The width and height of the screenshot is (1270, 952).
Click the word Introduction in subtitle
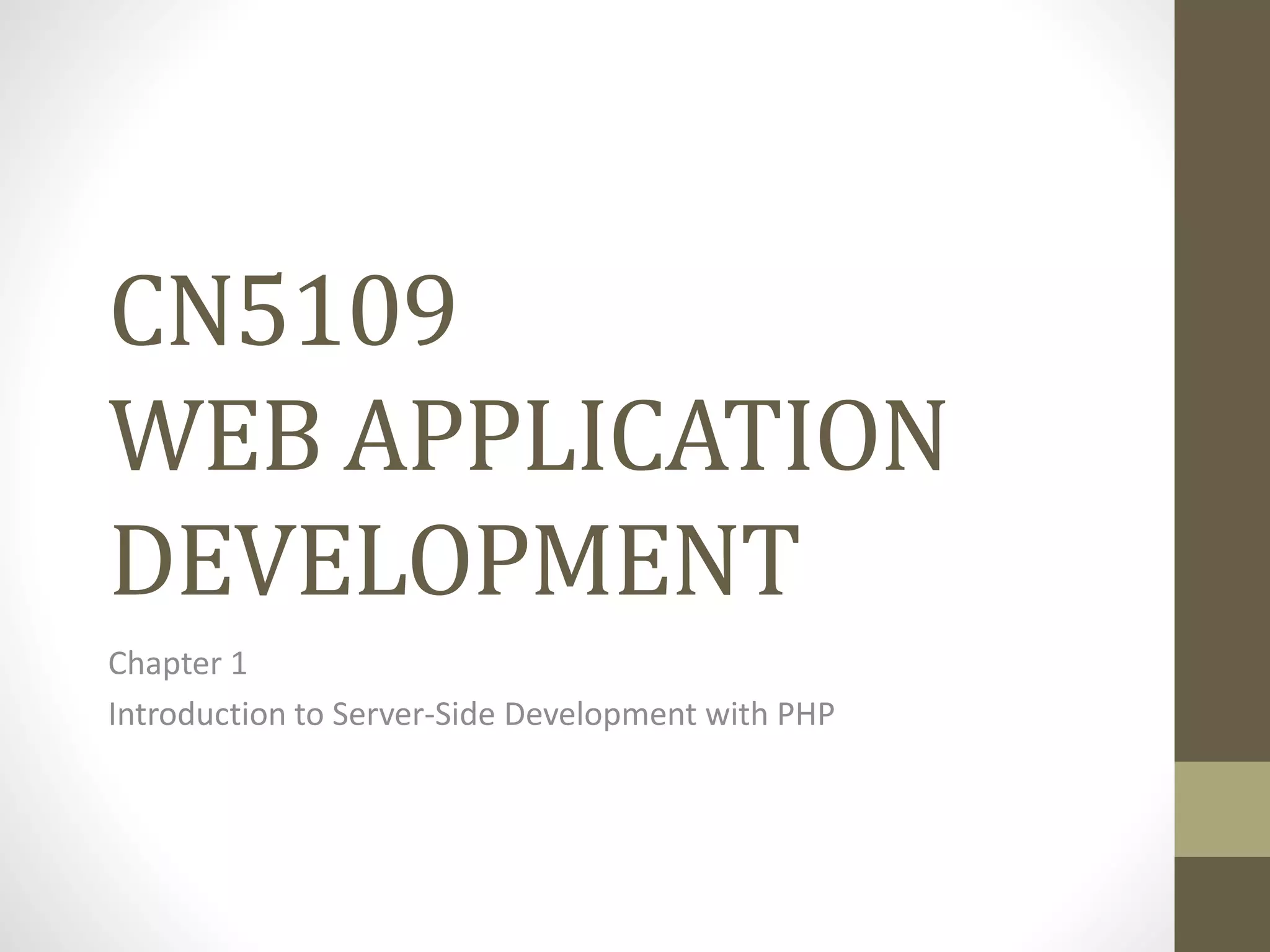tap(197, 714)
